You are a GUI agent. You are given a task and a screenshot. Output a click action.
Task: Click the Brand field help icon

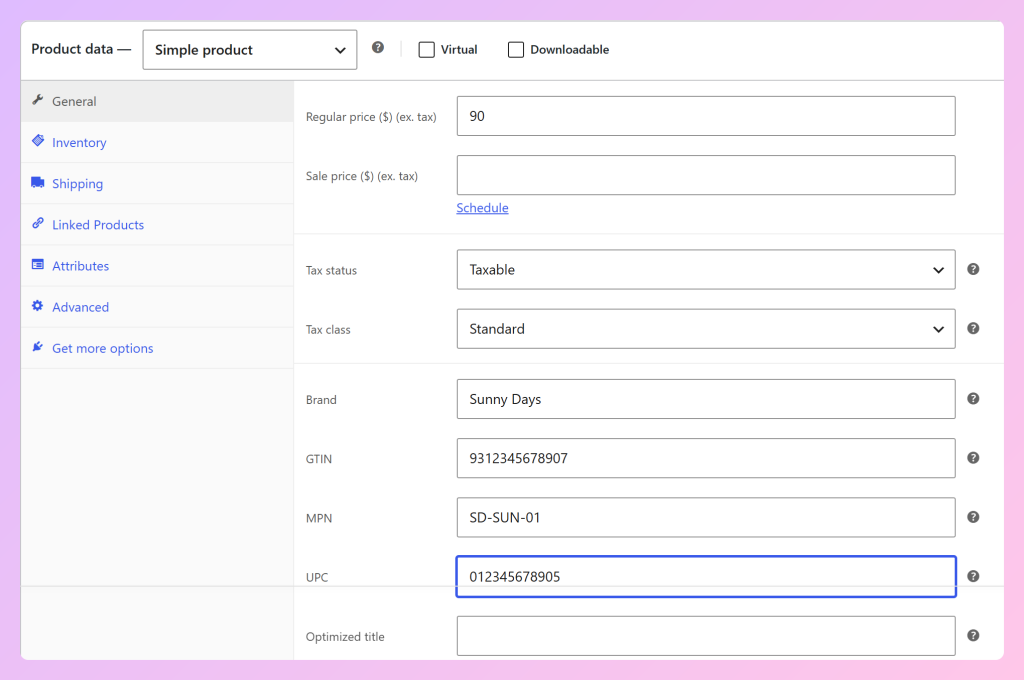click(973, 398)
